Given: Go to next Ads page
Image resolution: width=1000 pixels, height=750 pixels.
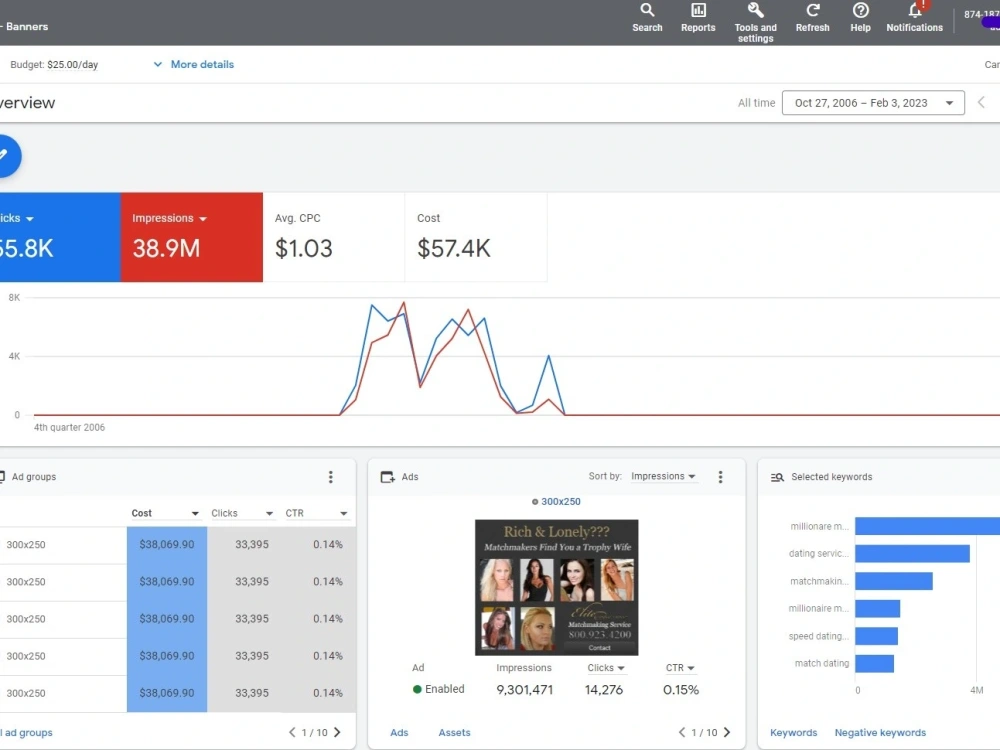Looking at the screenshot, I should tap(727, 732).
